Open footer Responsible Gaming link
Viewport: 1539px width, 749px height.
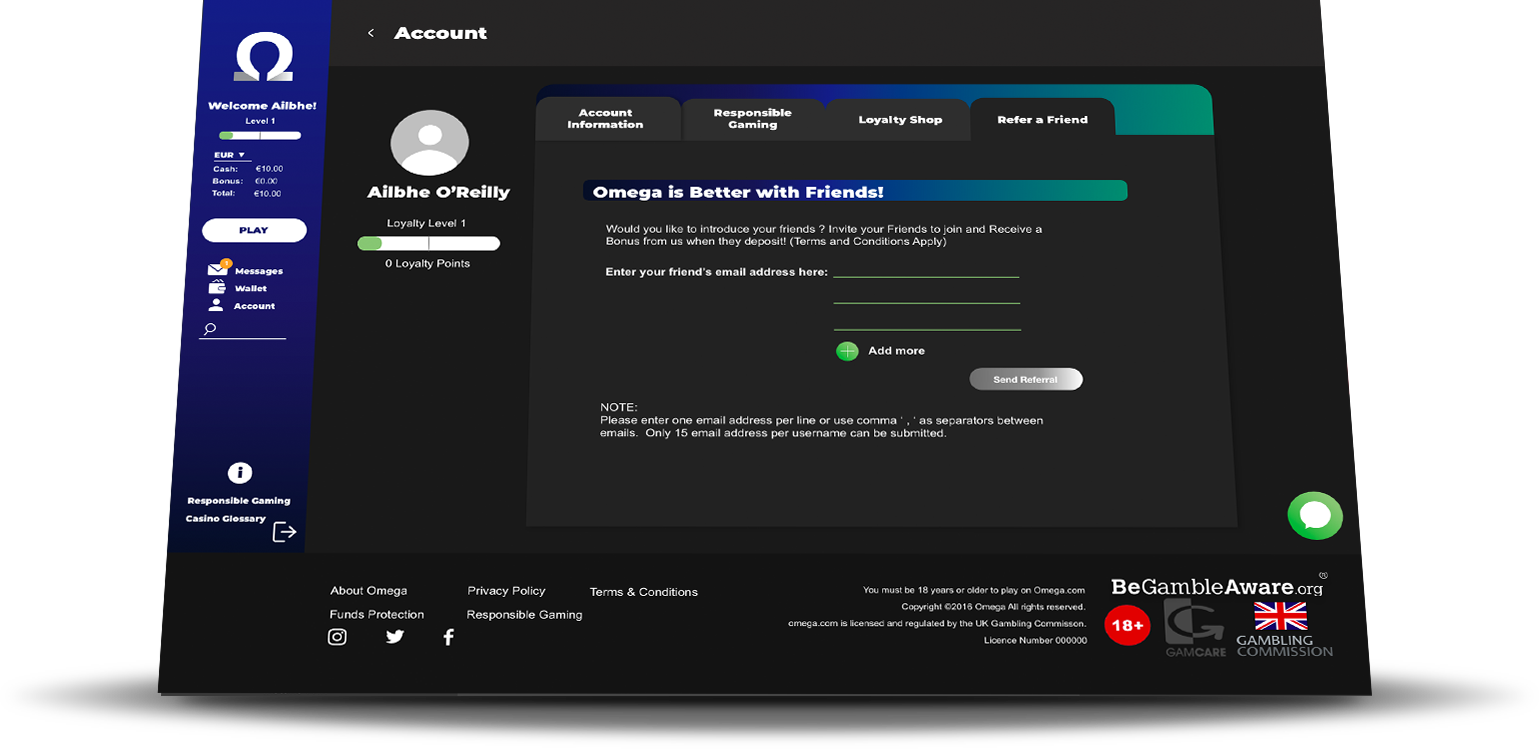click(x=524, y=615)
